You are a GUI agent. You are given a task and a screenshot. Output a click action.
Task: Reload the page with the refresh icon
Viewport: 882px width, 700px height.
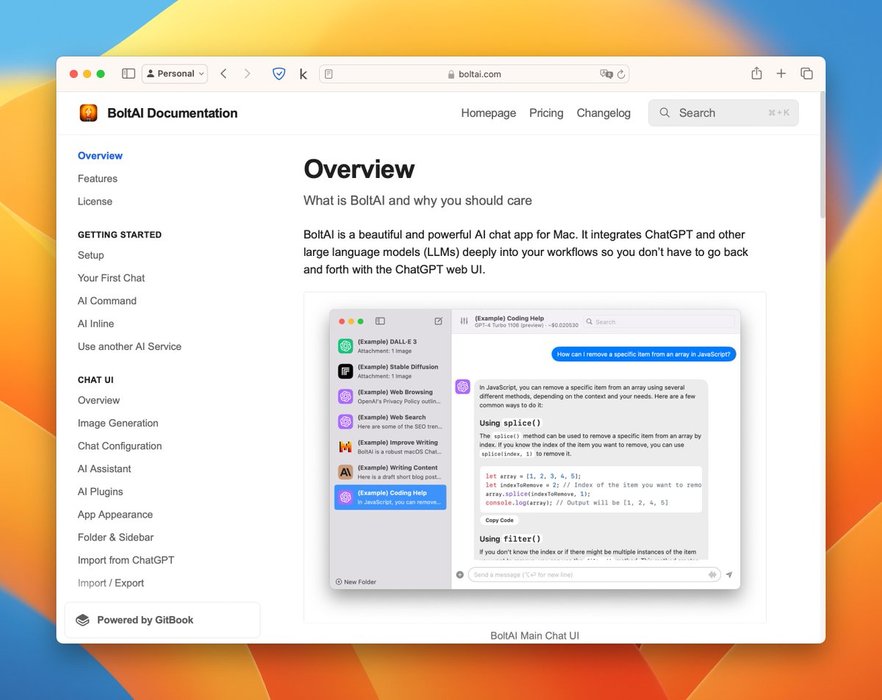(x=621, y=74)
